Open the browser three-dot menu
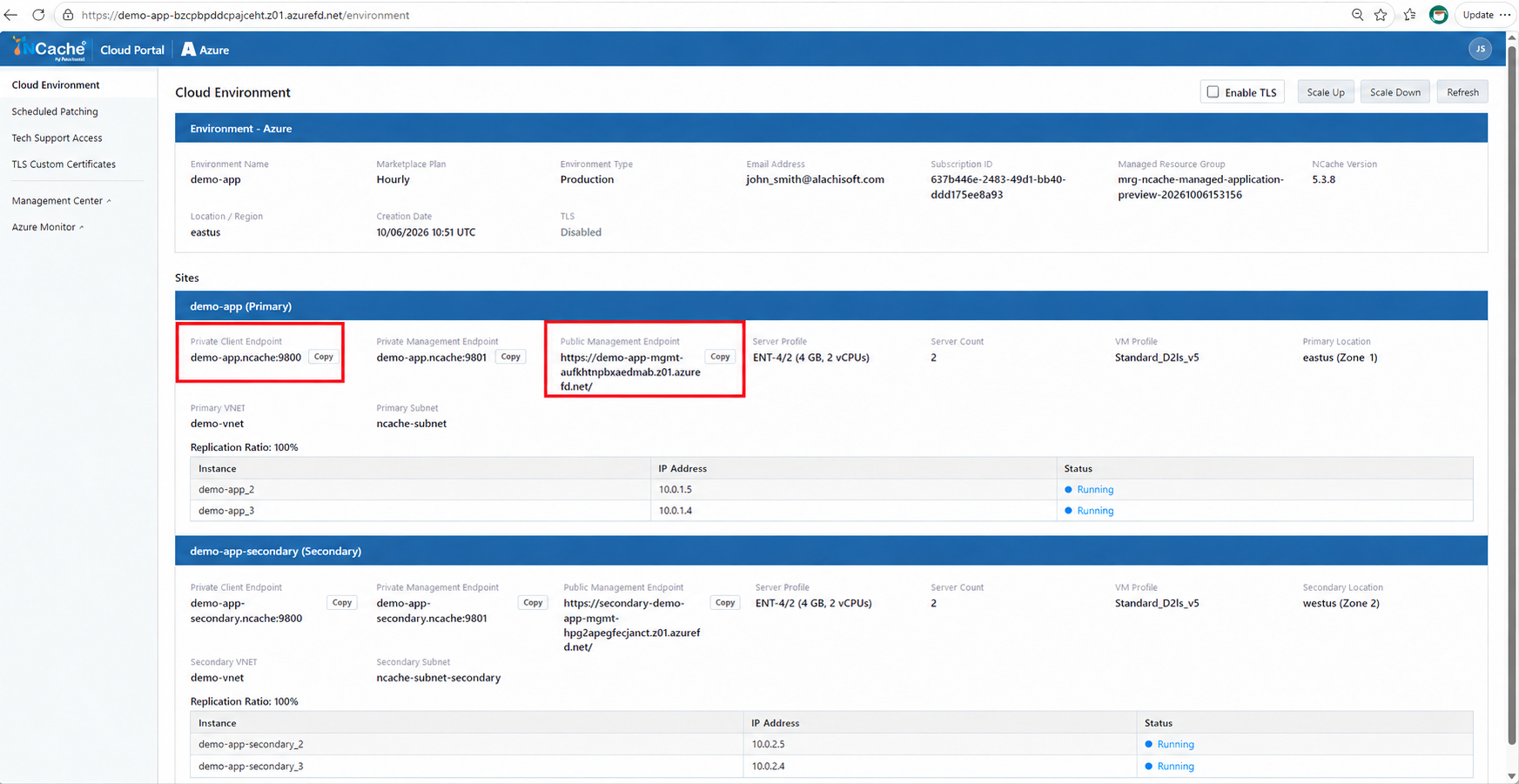This screenshot has width=1519, height=784. pyautogui.click(x=1505, y=15)
